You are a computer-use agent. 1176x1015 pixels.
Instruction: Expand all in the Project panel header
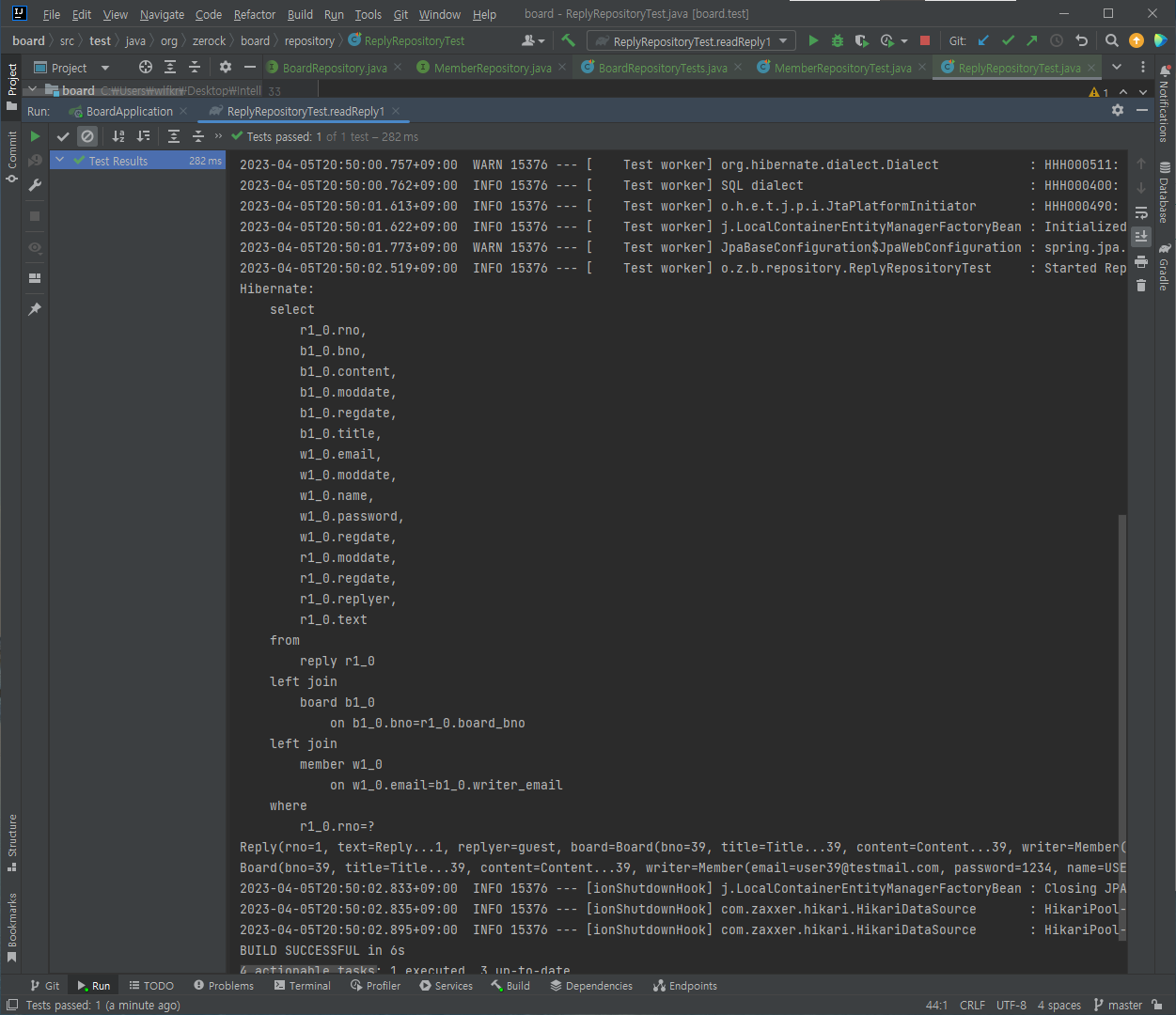click(x=170, y=67)
